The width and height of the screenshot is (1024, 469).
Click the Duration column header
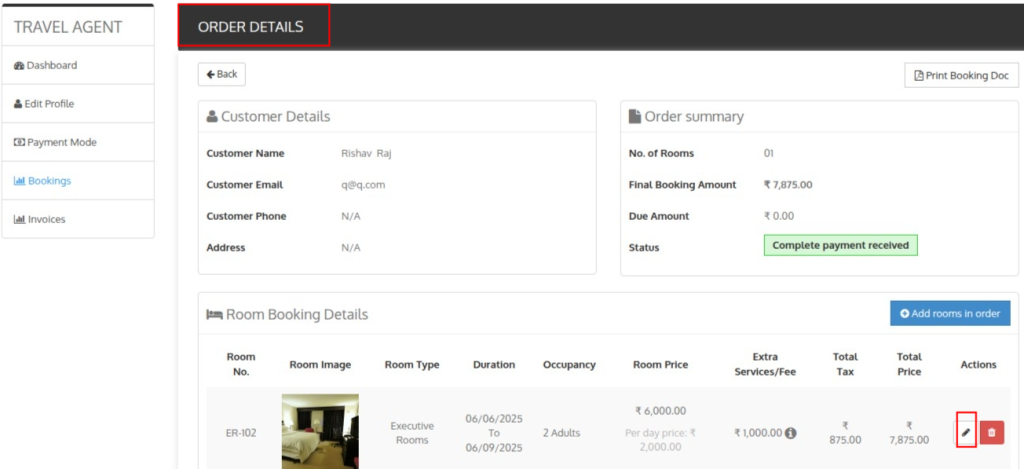pos(494,364)
